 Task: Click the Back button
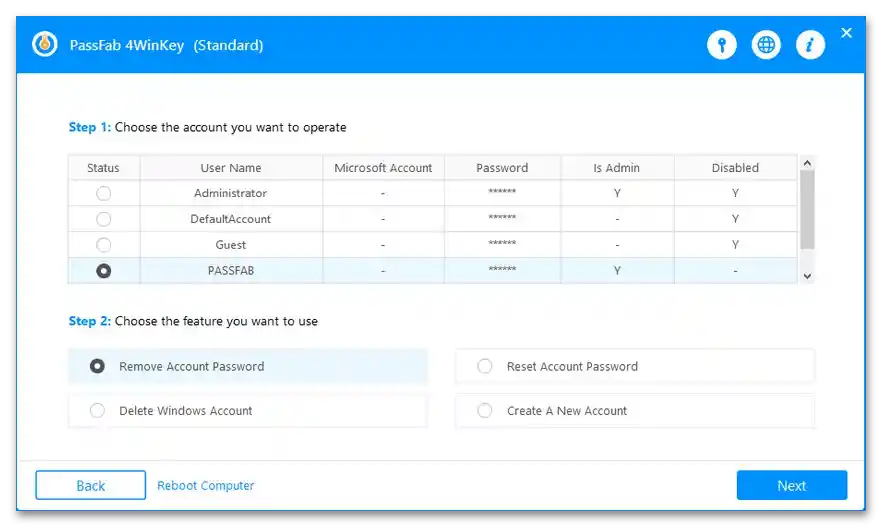pos(91,485)
